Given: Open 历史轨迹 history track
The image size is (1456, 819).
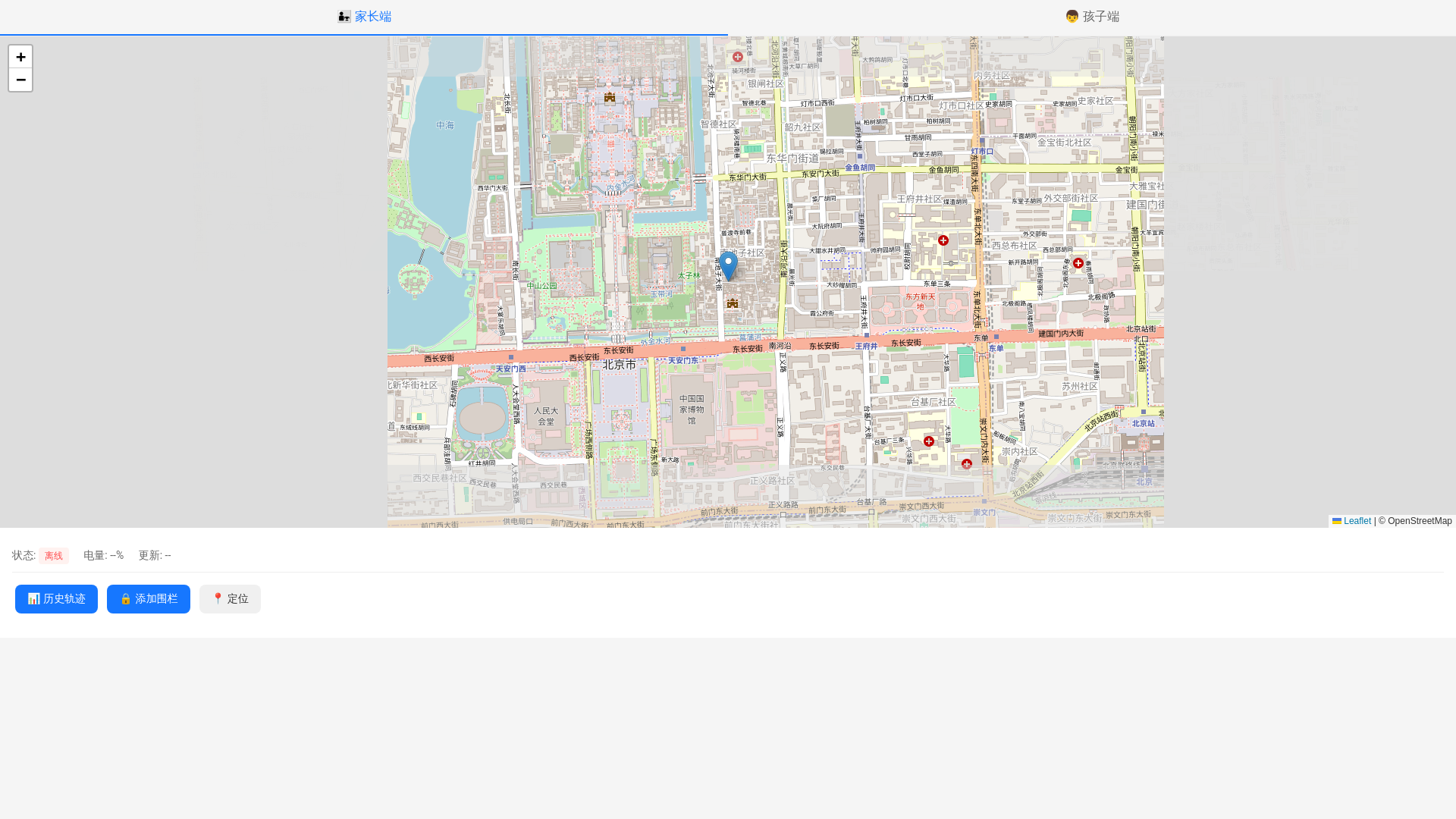Looking at the screenshot, I should coord(56,599).
